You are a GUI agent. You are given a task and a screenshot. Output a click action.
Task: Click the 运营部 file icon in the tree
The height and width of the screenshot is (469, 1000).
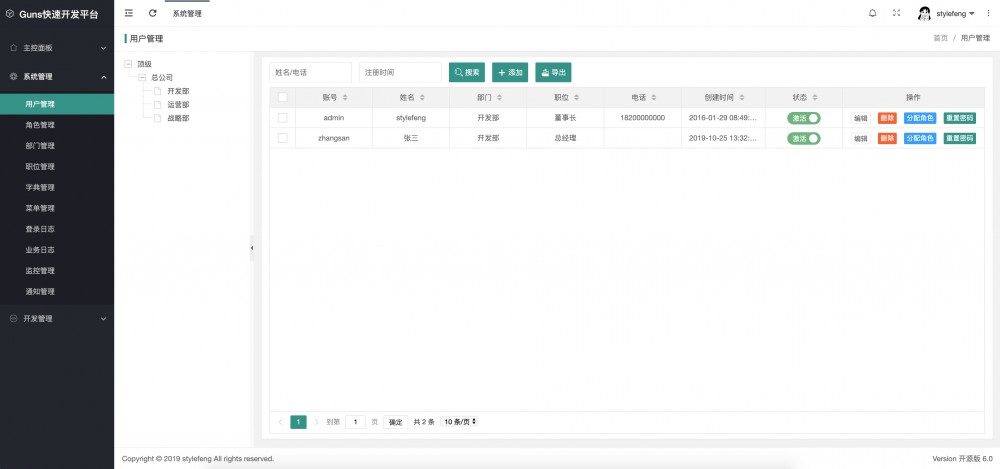pos(157,105)
